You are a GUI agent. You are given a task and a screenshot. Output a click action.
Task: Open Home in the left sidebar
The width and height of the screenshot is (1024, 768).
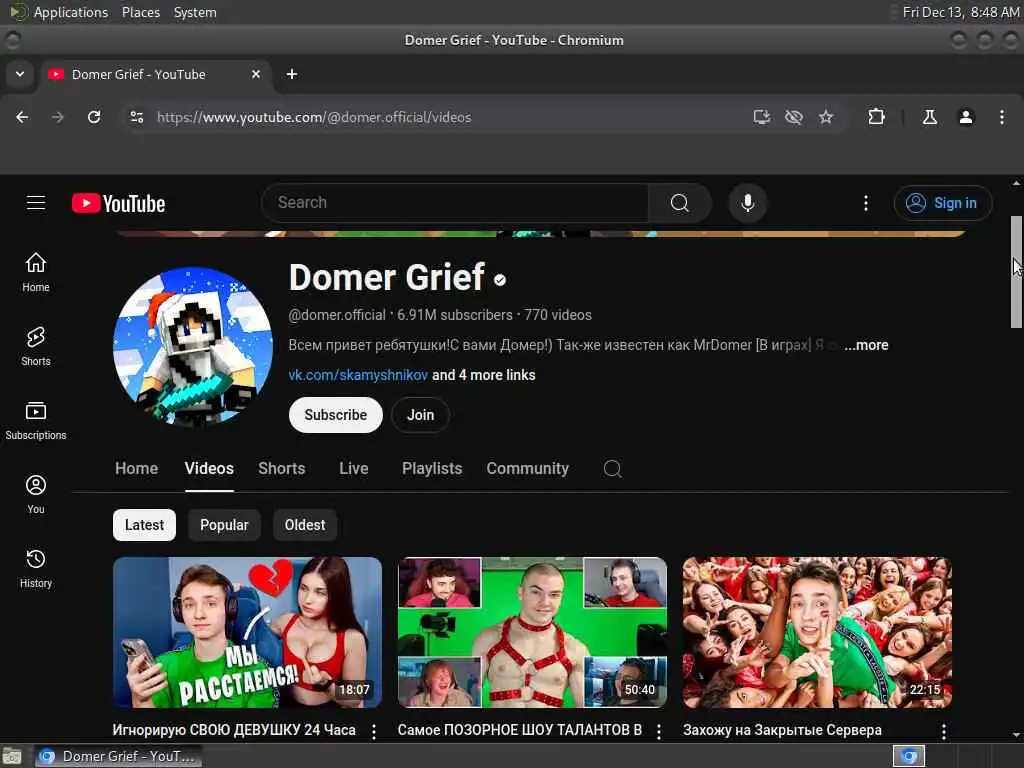[x=36, y=272]
